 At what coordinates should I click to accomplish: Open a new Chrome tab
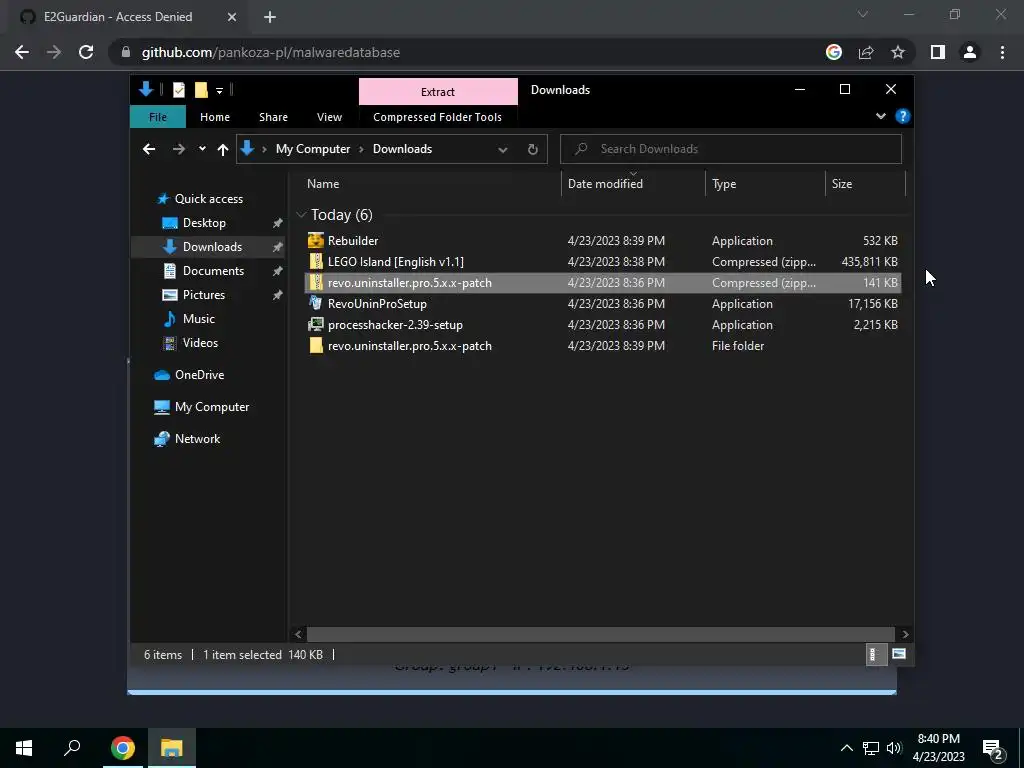(270, 17)
